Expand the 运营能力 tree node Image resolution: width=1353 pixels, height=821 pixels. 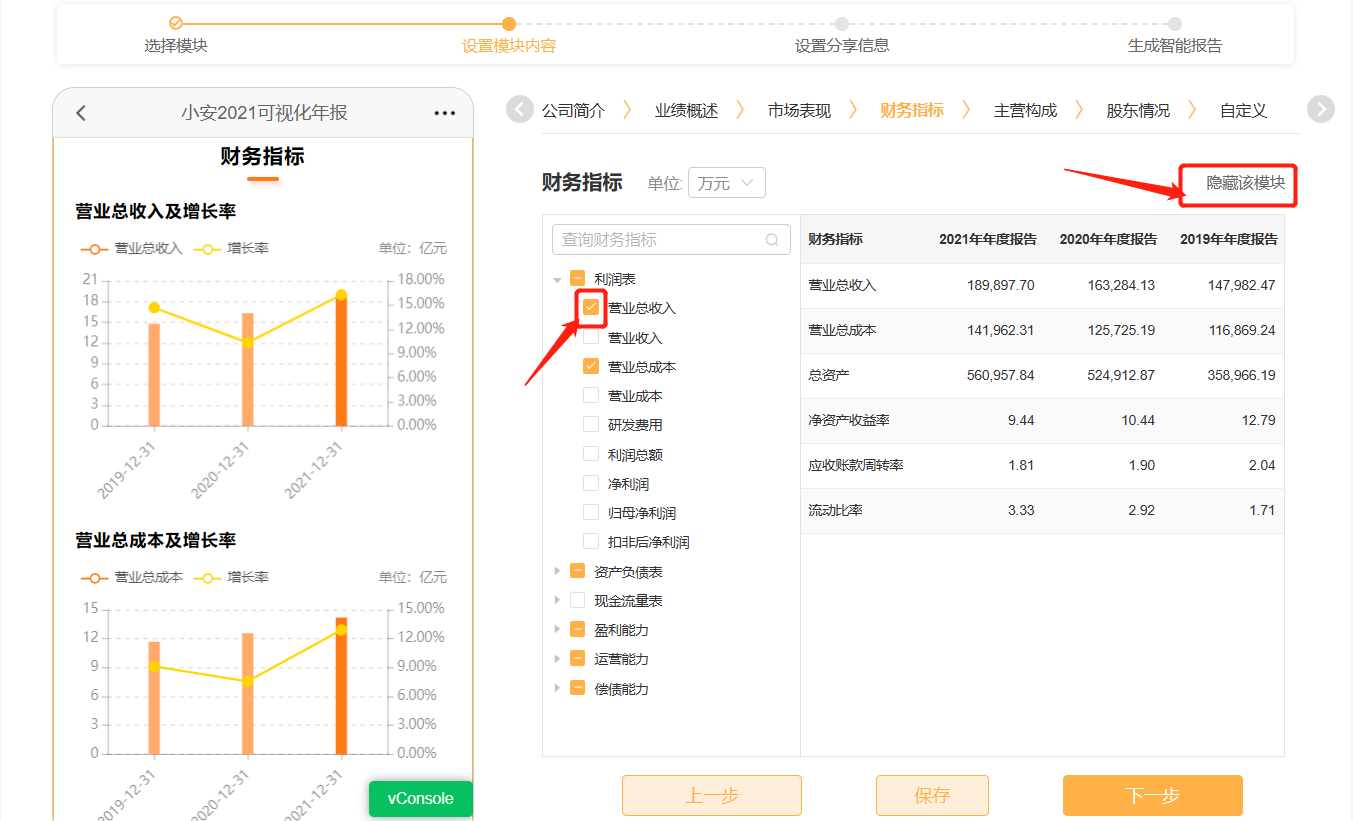(557, 659)
